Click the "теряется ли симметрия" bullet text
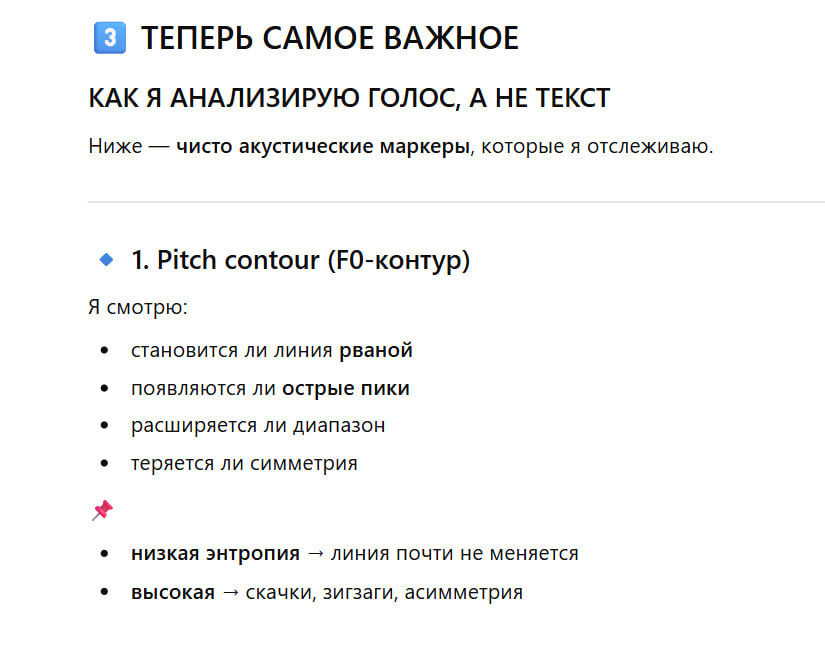The image size is (825, 646). pos(244,464)
